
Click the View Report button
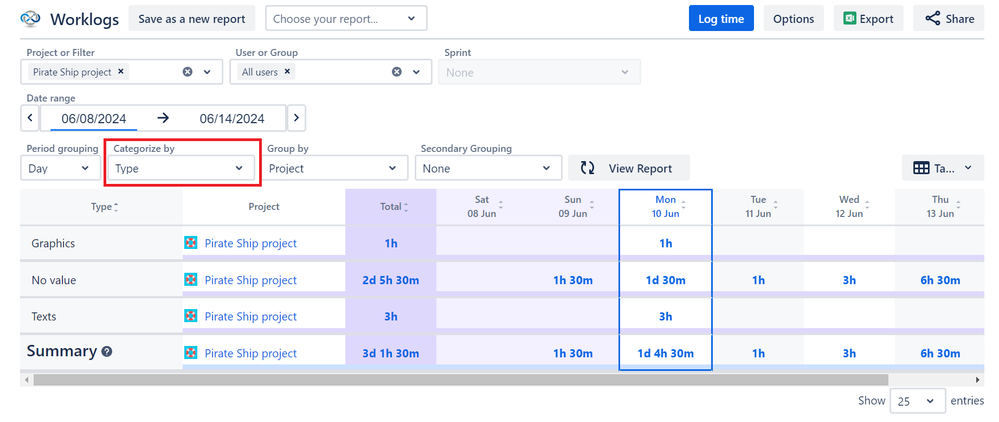click(x=628, y=169)
